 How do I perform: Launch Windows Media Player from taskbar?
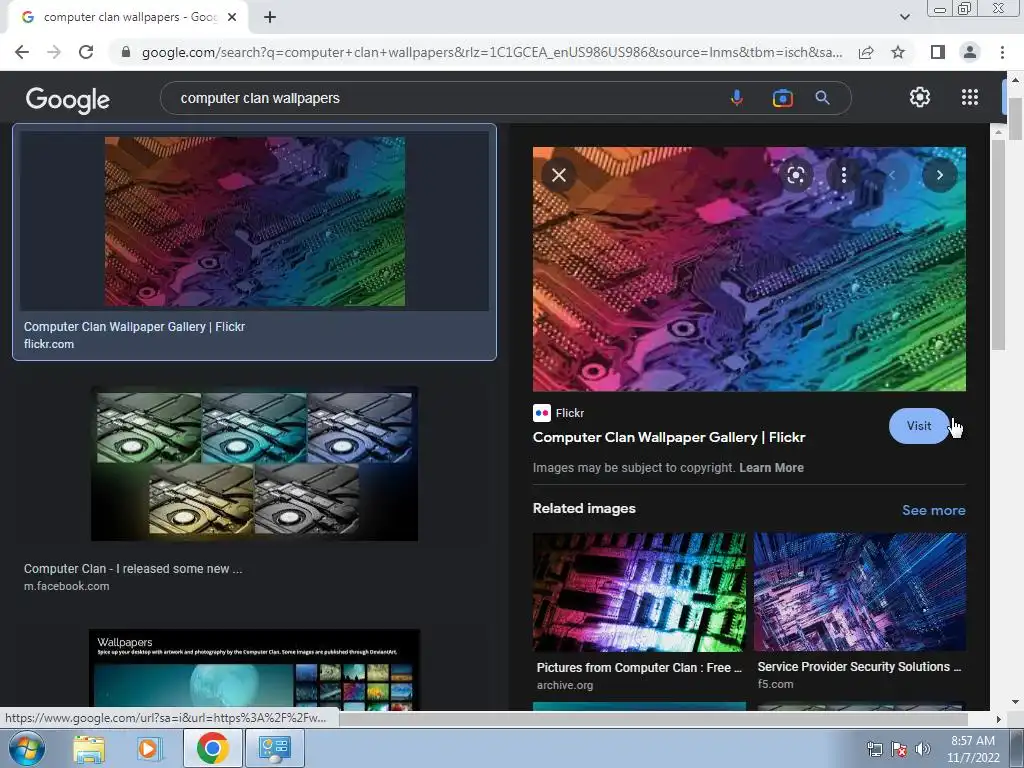149,748
